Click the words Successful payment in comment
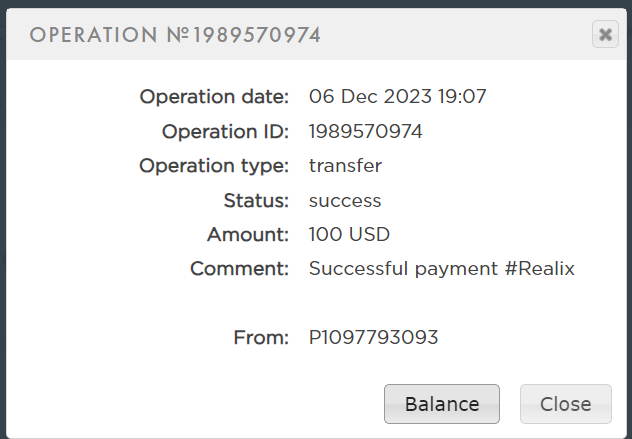 401,269
